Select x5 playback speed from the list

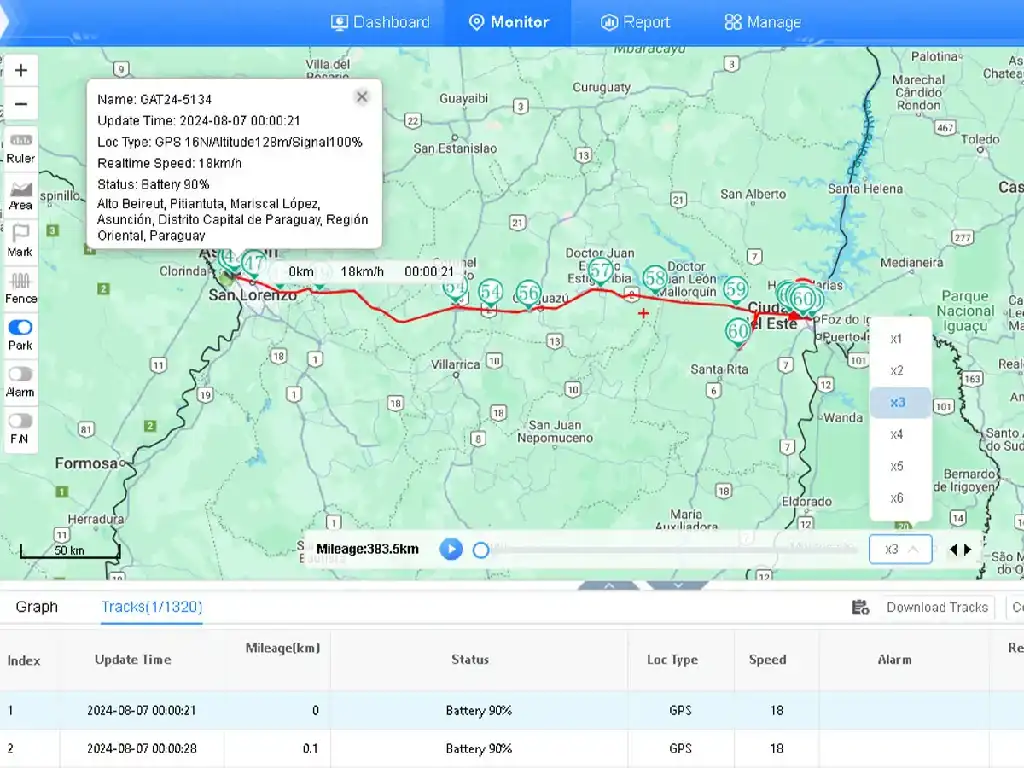(x=897, y=465)
